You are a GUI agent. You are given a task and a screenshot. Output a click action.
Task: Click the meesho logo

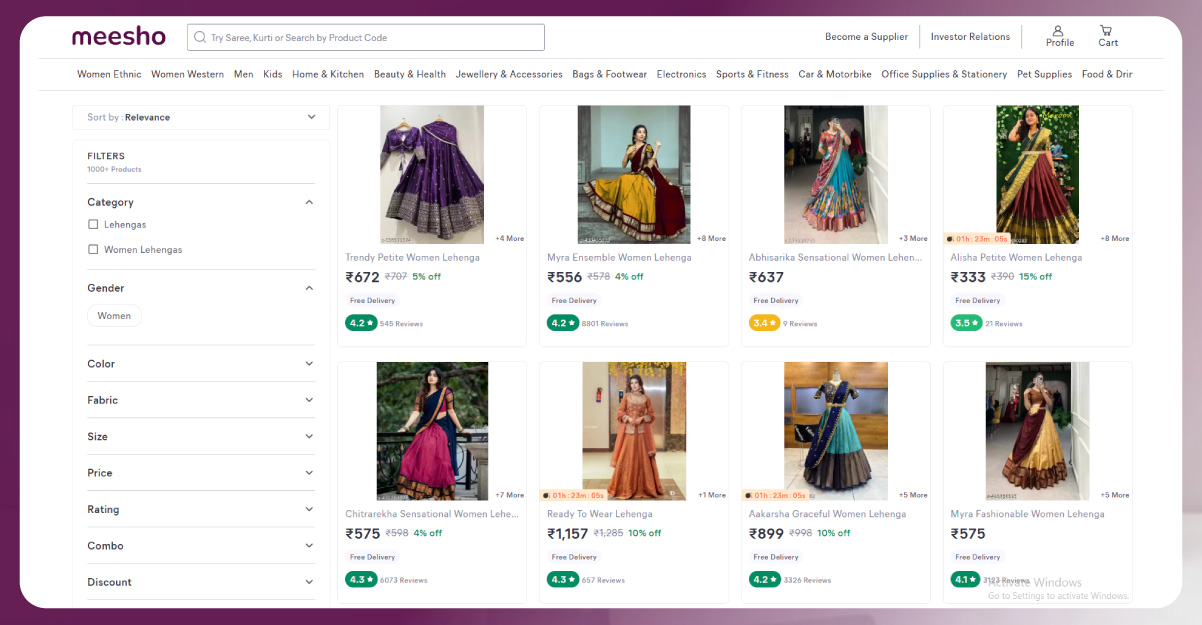pos(118,37)
